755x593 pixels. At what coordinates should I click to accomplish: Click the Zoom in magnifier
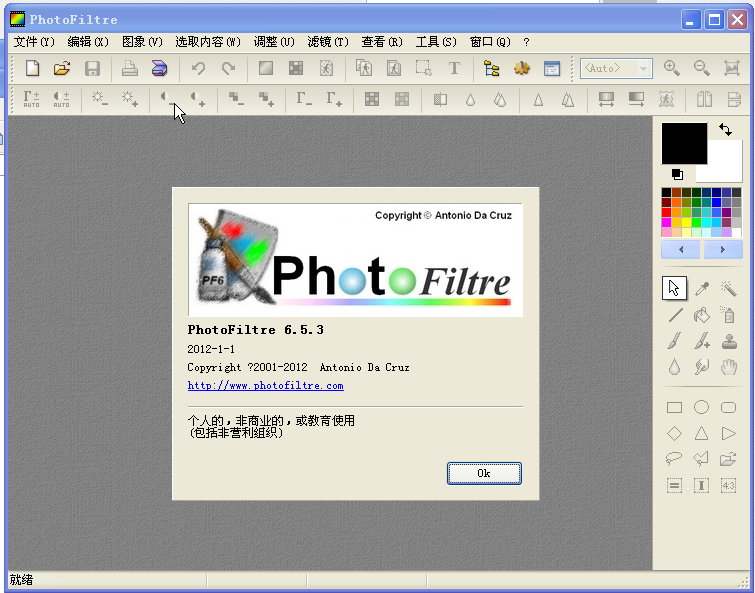click(x=672, y=68)
